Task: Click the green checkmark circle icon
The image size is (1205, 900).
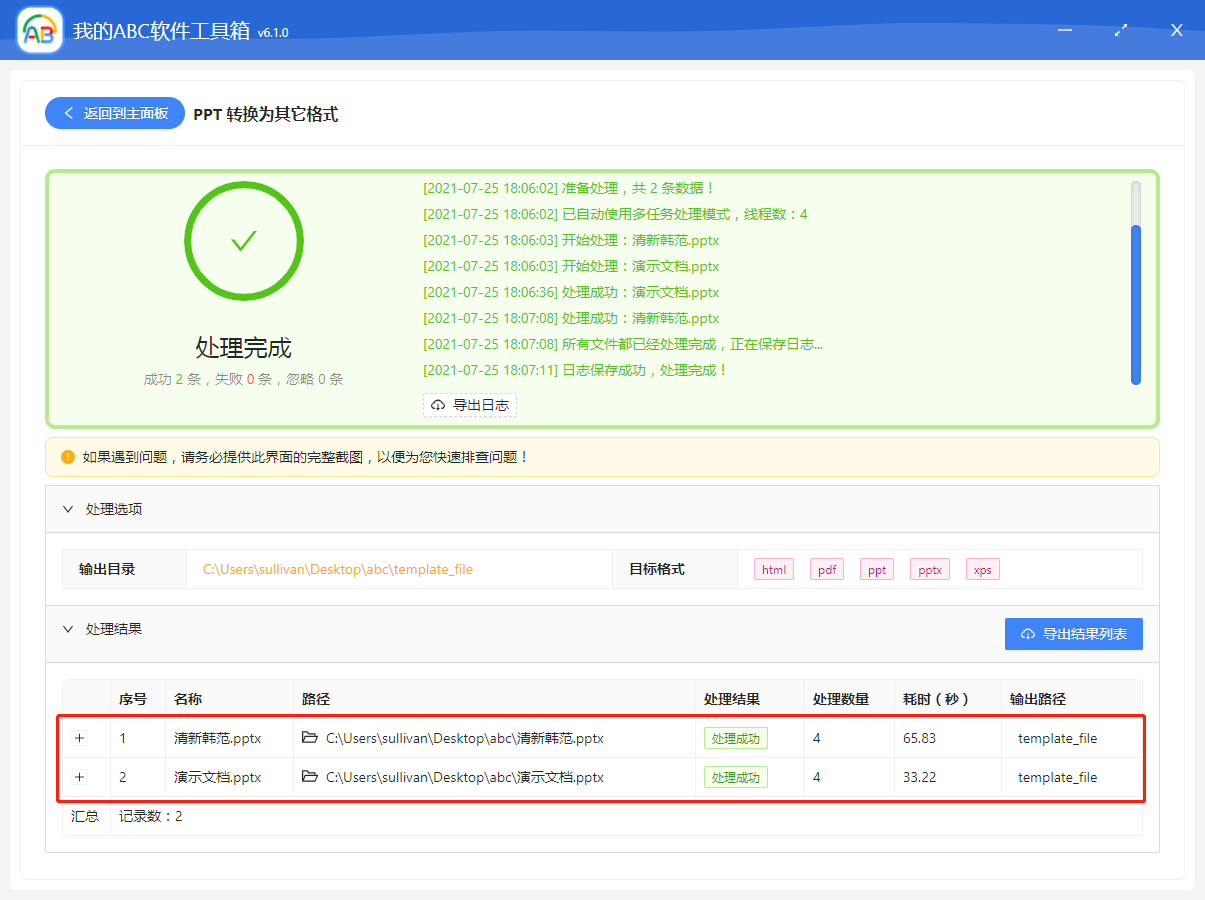Action: pos(243,241)
